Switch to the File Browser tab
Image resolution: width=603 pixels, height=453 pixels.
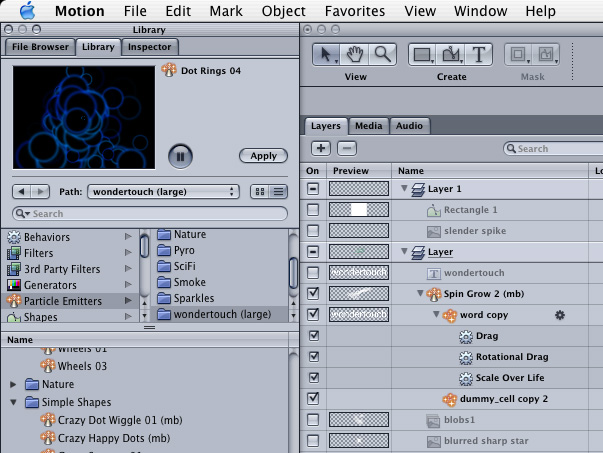coord(40,47)
